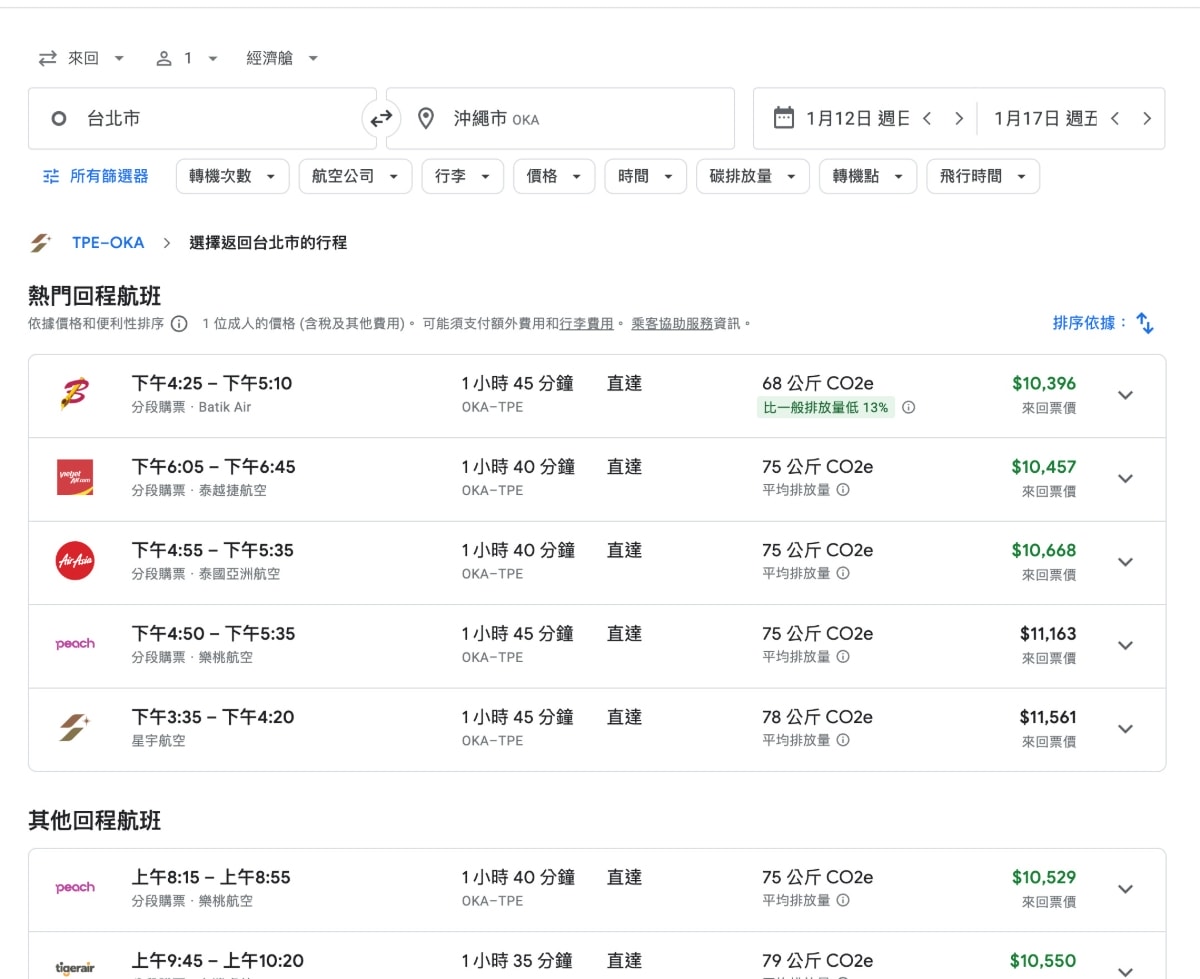
Task: Open the 價格 filter dropdown
Action: point(554,176)
